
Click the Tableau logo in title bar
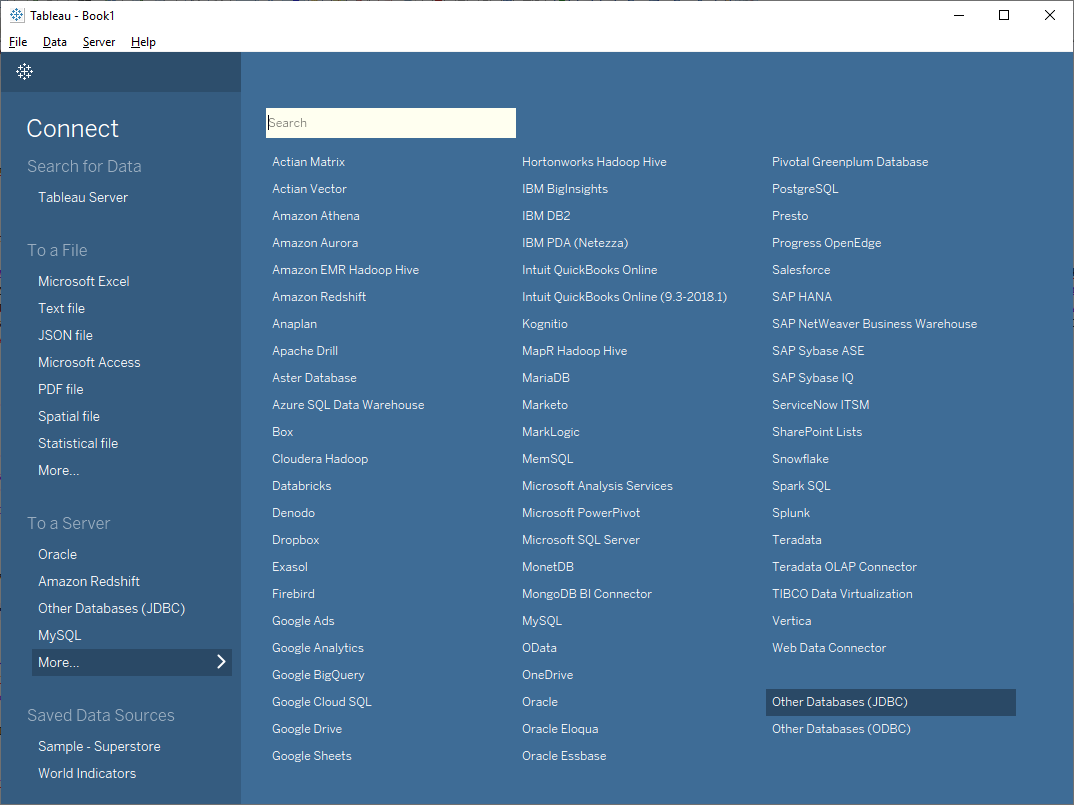pos(17,15)
